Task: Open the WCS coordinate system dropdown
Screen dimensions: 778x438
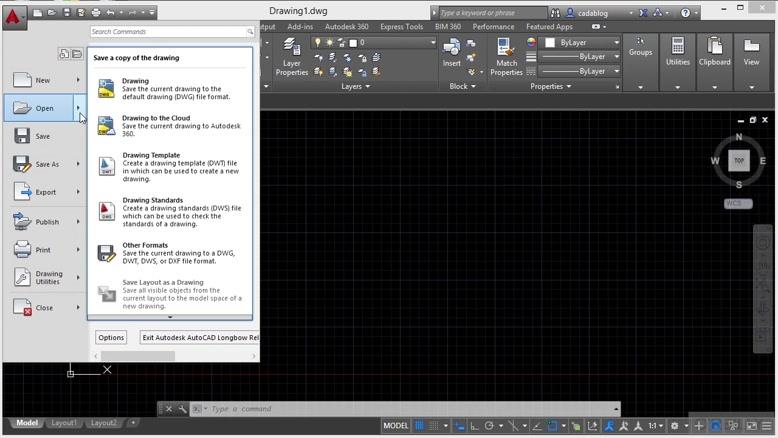Action: 738,203
